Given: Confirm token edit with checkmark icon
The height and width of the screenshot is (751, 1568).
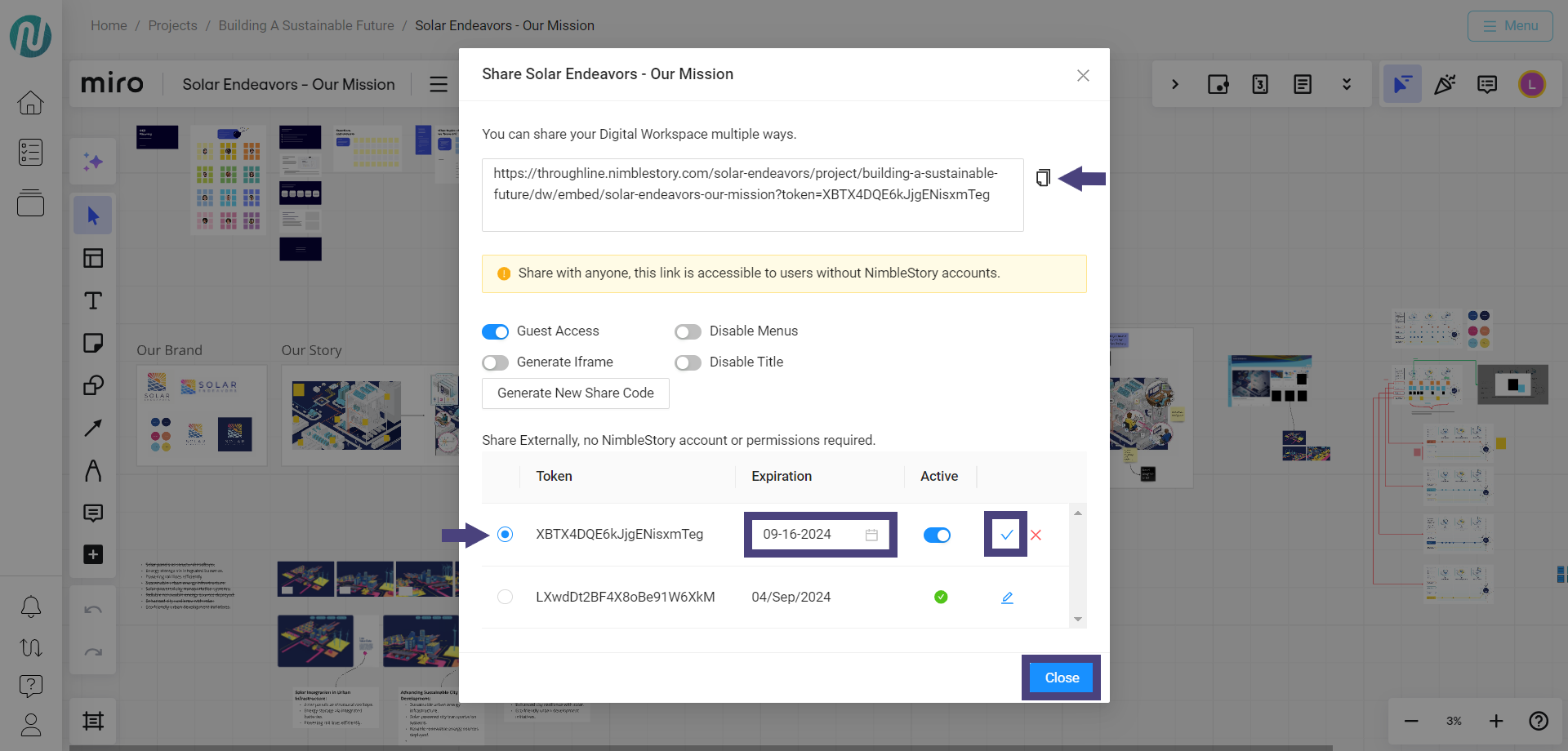Looking at the screenshot, I should 1006,535.
